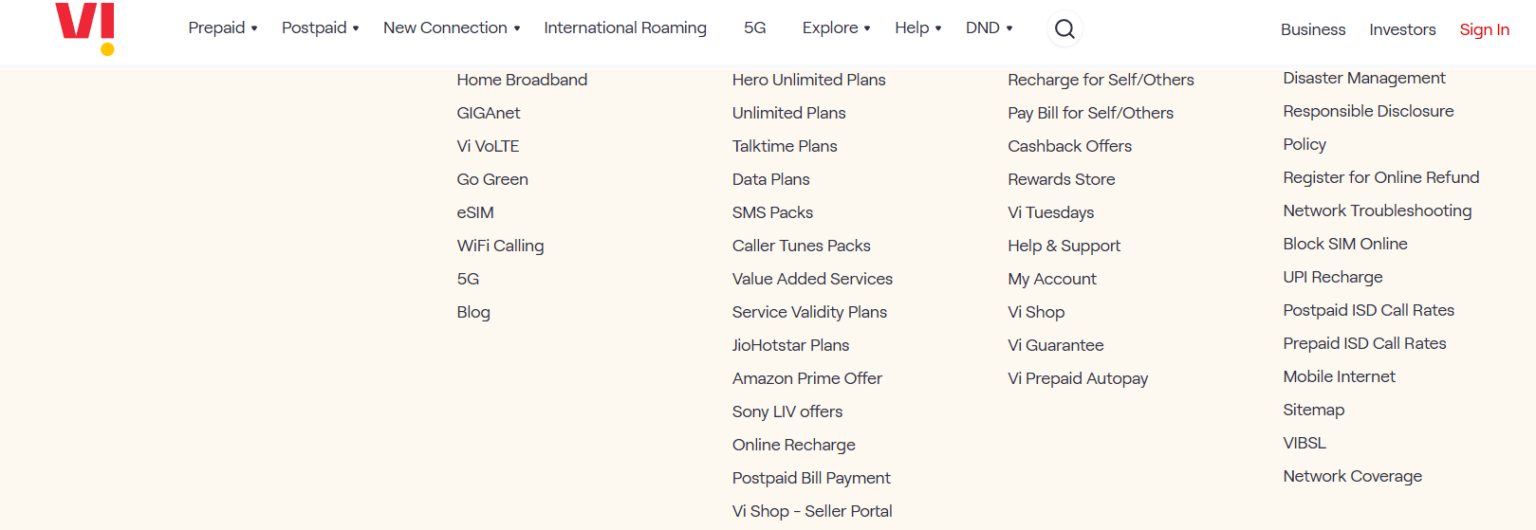Expand the Explore dropdown

836,28
